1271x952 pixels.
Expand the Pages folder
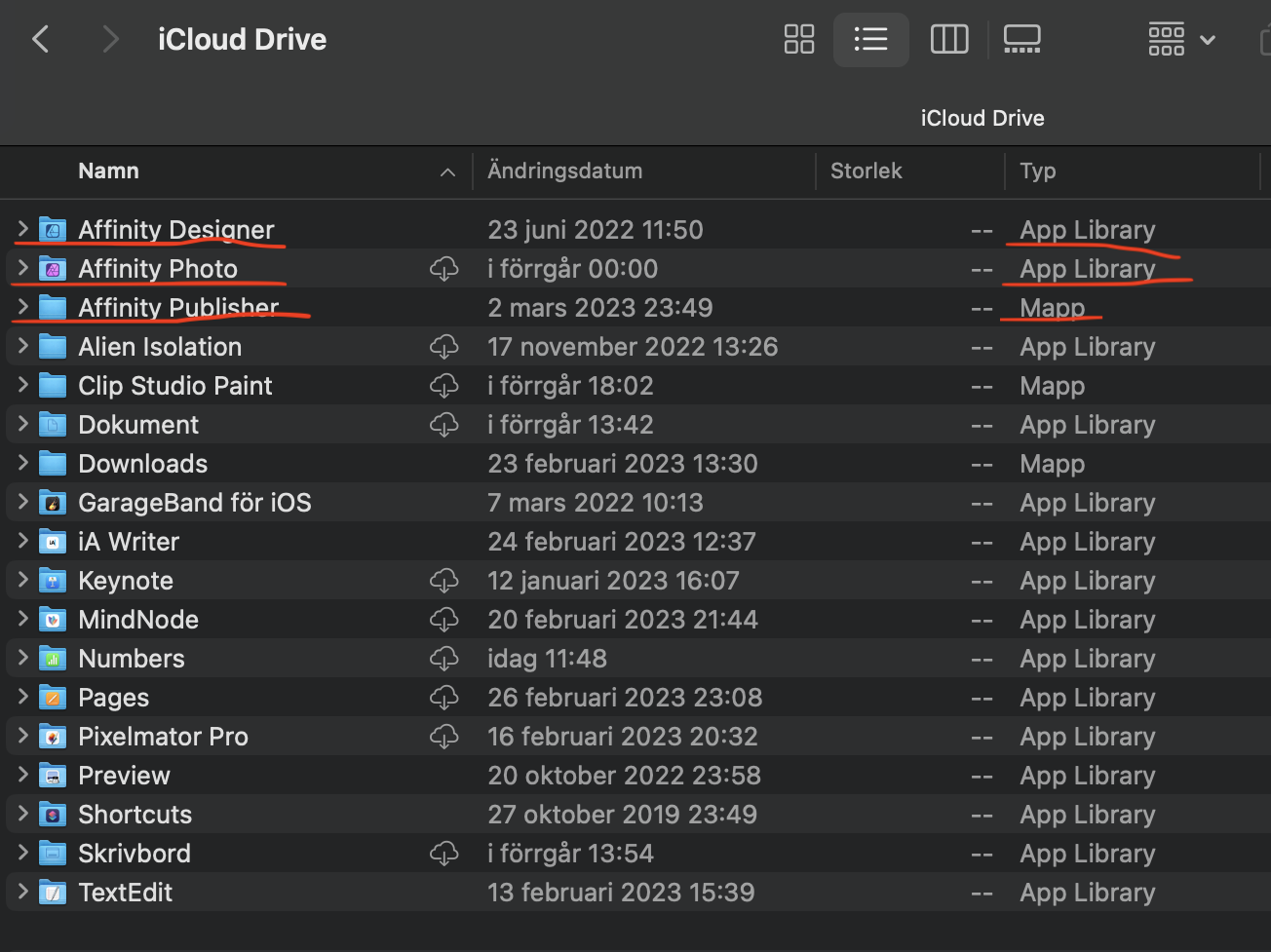[22, 697]
